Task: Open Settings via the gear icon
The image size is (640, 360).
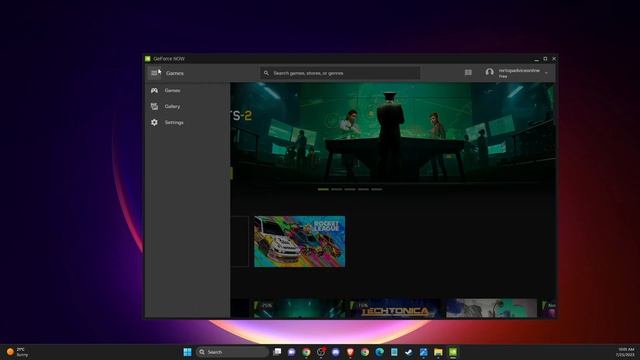Action: pos(154,122)
